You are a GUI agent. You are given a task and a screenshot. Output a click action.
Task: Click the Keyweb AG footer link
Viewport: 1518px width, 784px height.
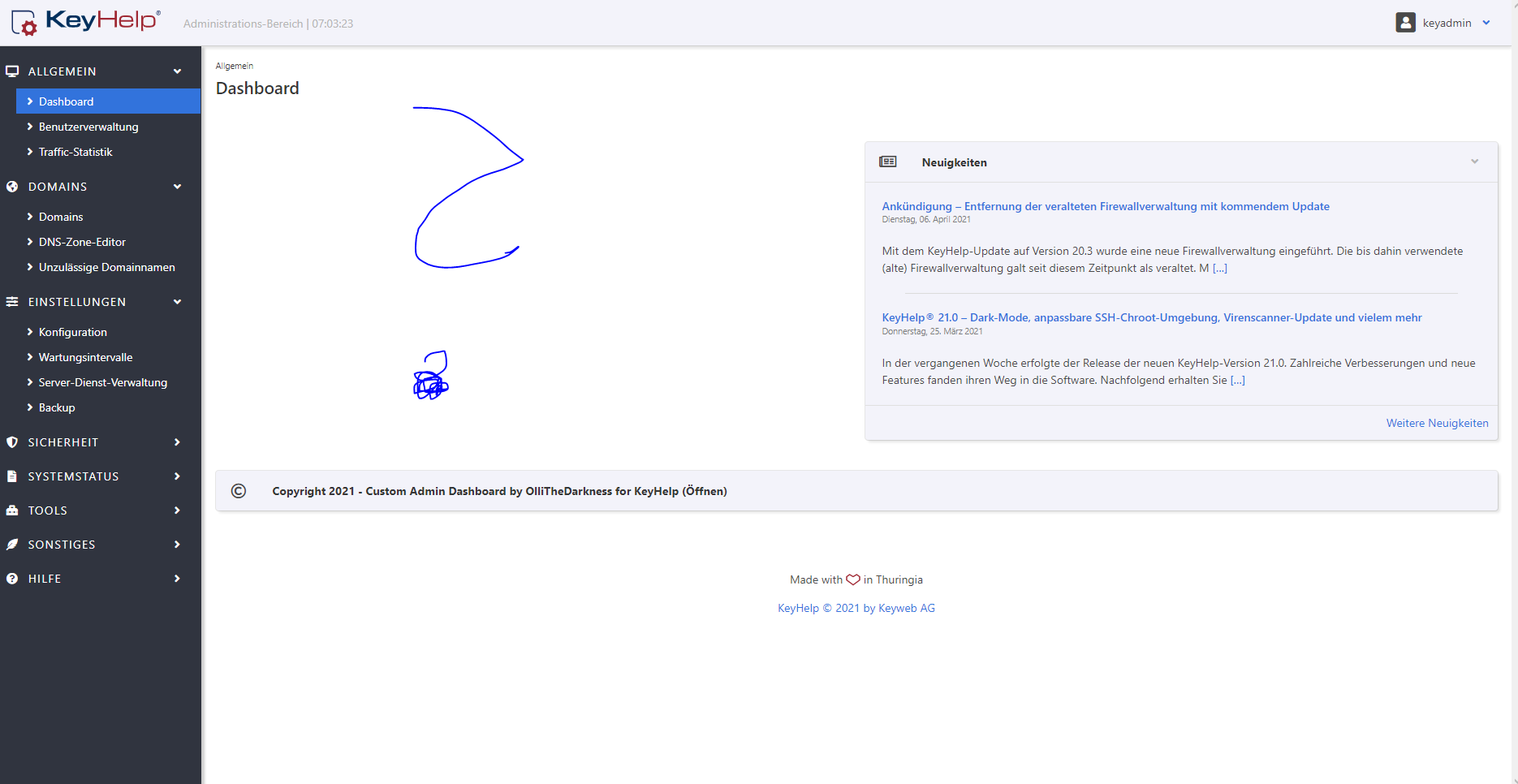click(x=856, y=608)
